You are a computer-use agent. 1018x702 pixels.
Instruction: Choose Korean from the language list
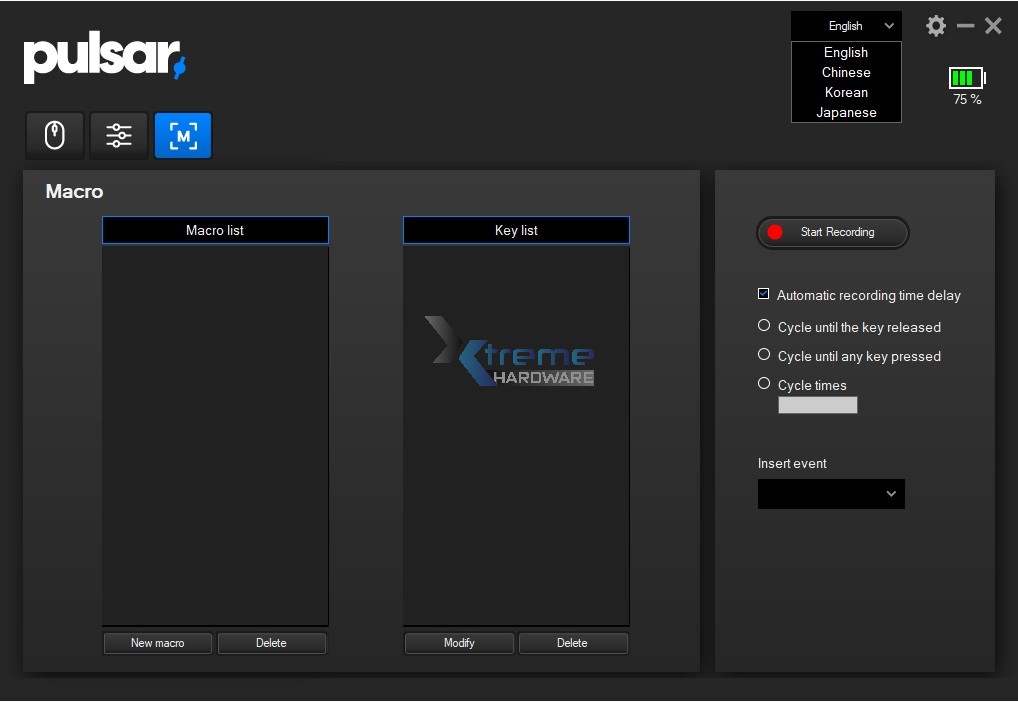846,93
